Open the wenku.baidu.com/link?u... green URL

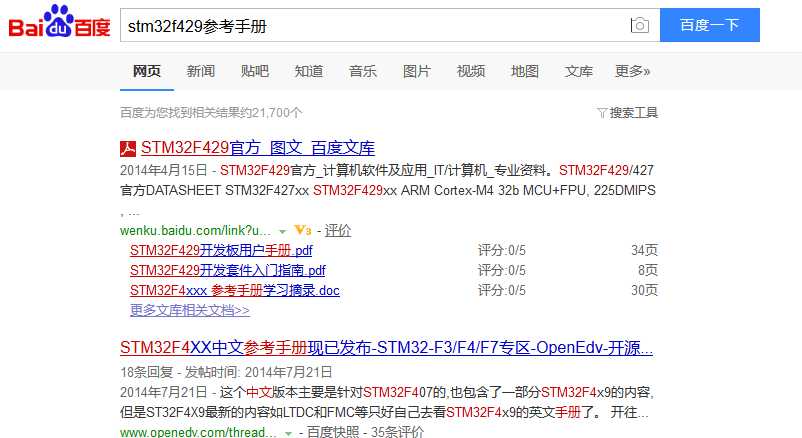tap(195, 231)
